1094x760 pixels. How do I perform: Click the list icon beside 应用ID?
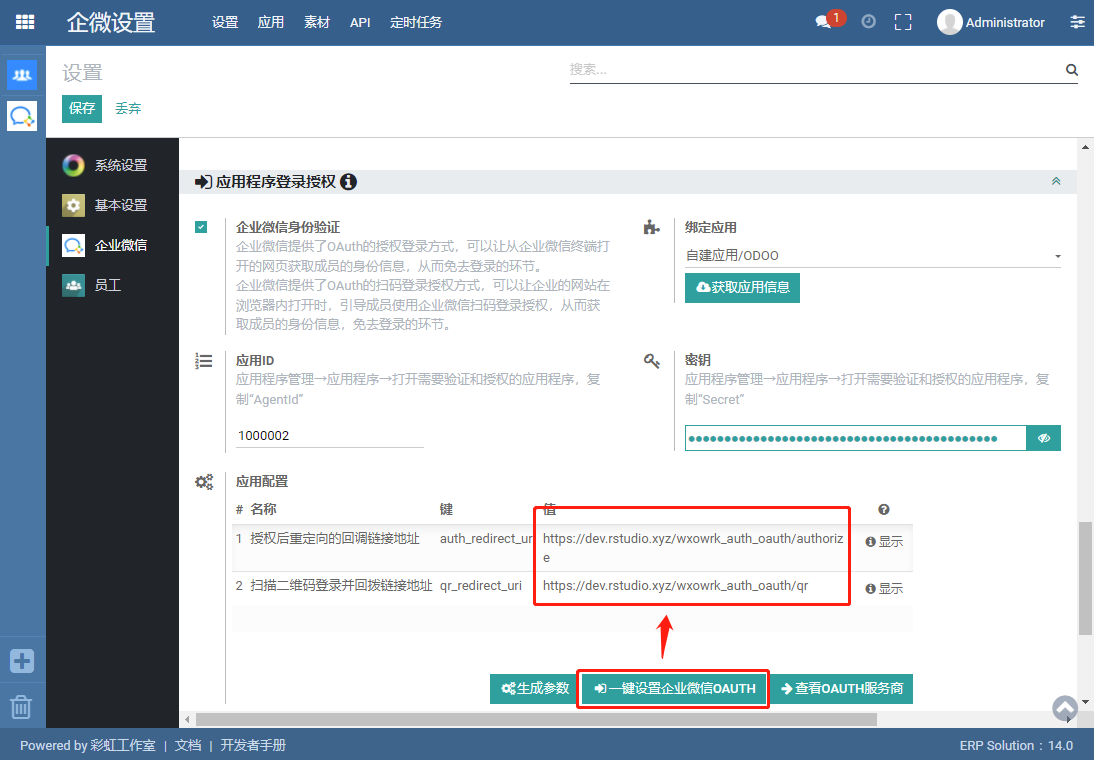[x=204, y=361]
